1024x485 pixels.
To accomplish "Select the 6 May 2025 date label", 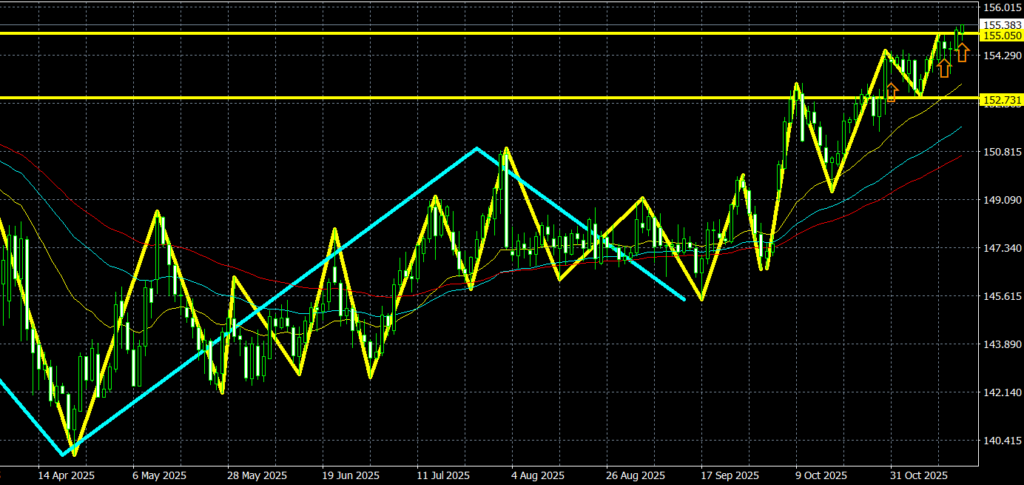I will (158, 475).
